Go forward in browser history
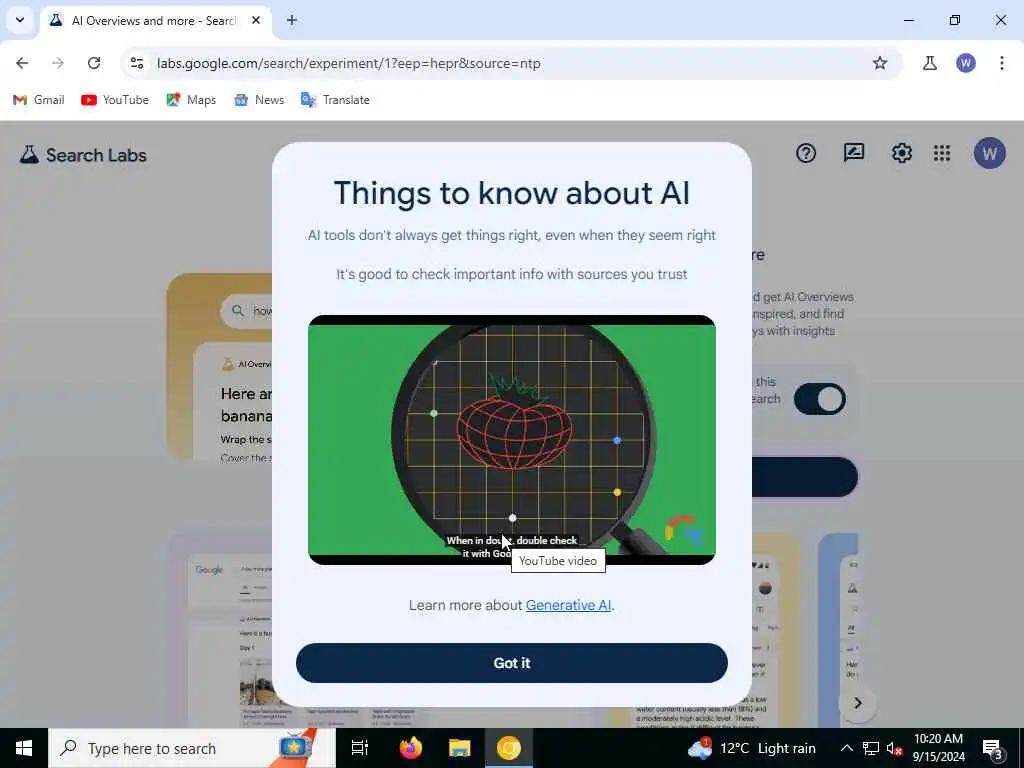This screenshot has width=1024, height=768. pos(57,63)
